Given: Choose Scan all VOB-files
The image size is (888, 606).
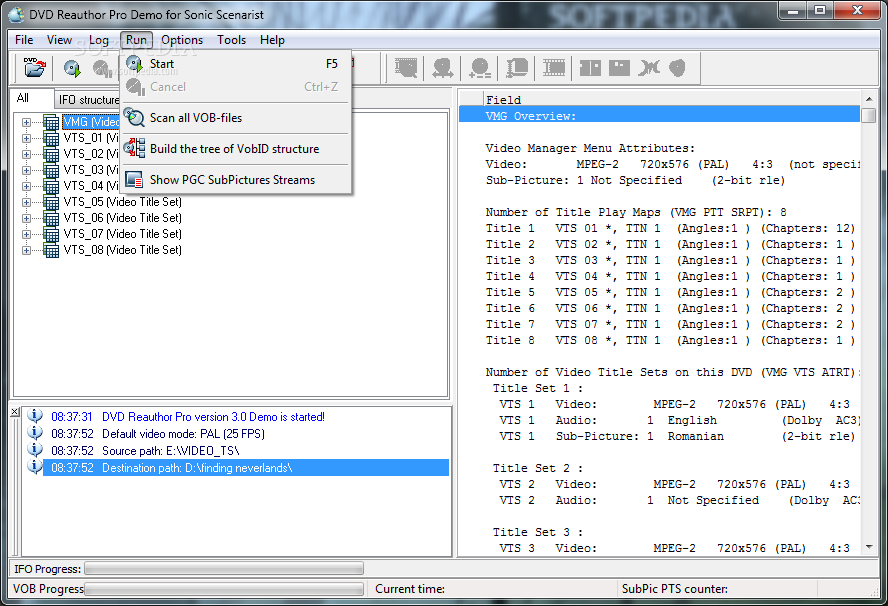Looking at the screenshot, I should click(235, 117).
